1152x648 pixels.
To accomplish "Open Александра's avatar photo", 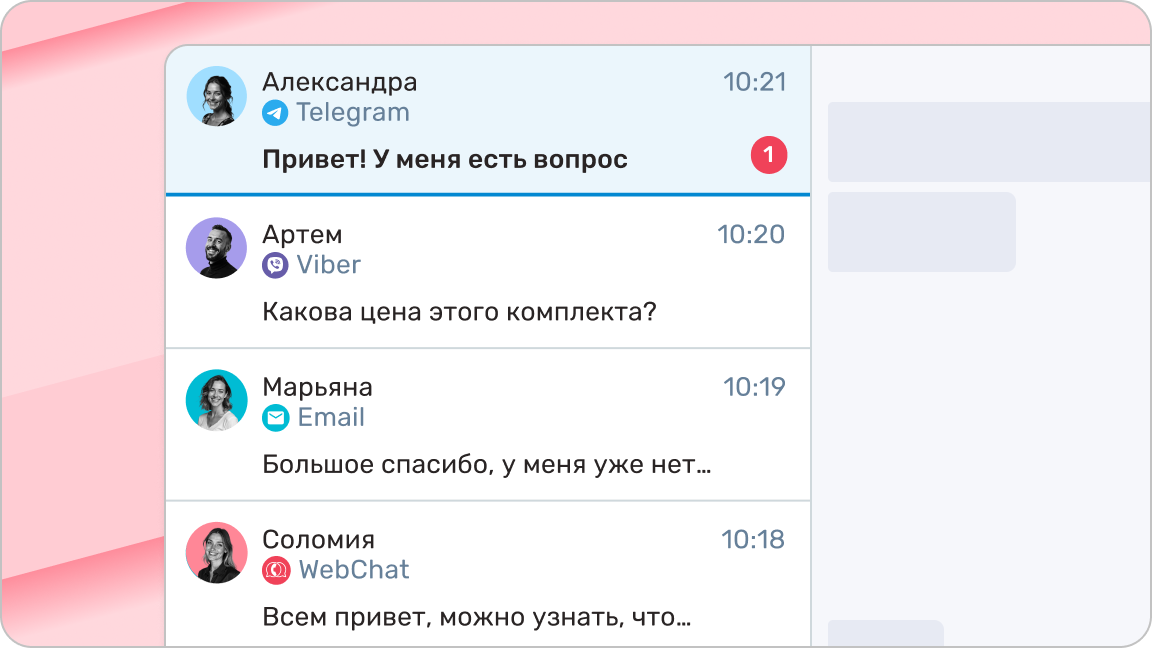I will tap(216, 96).
